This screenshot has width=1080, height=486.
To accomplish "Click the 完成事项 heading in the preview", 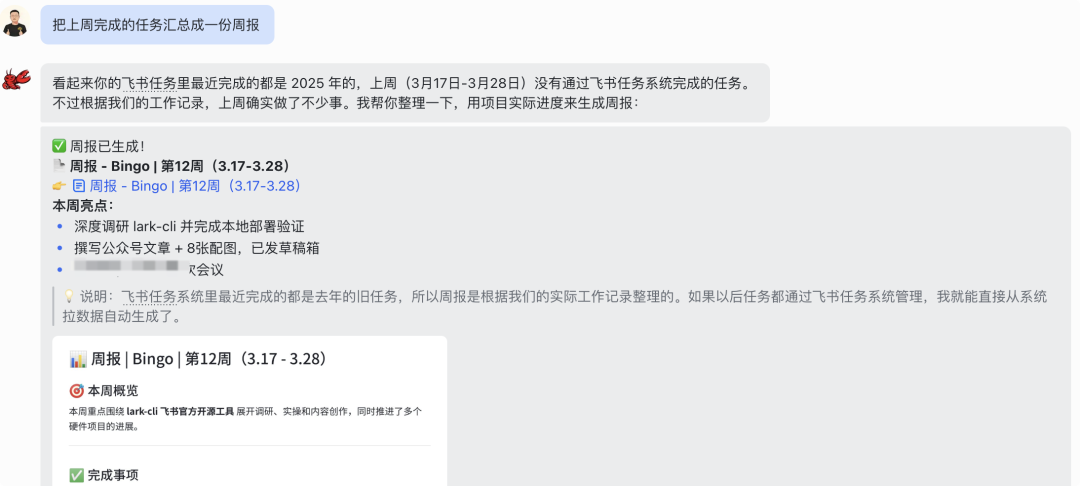I will coord(112,475).
